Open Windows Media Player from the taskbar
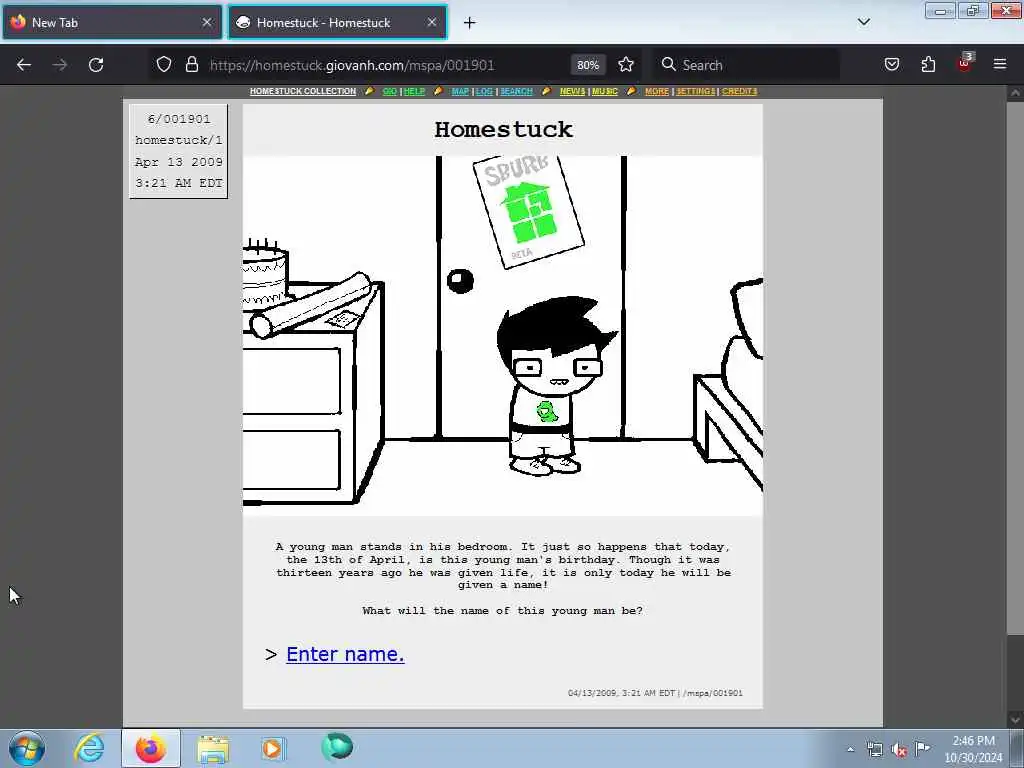 click(272, 748)
